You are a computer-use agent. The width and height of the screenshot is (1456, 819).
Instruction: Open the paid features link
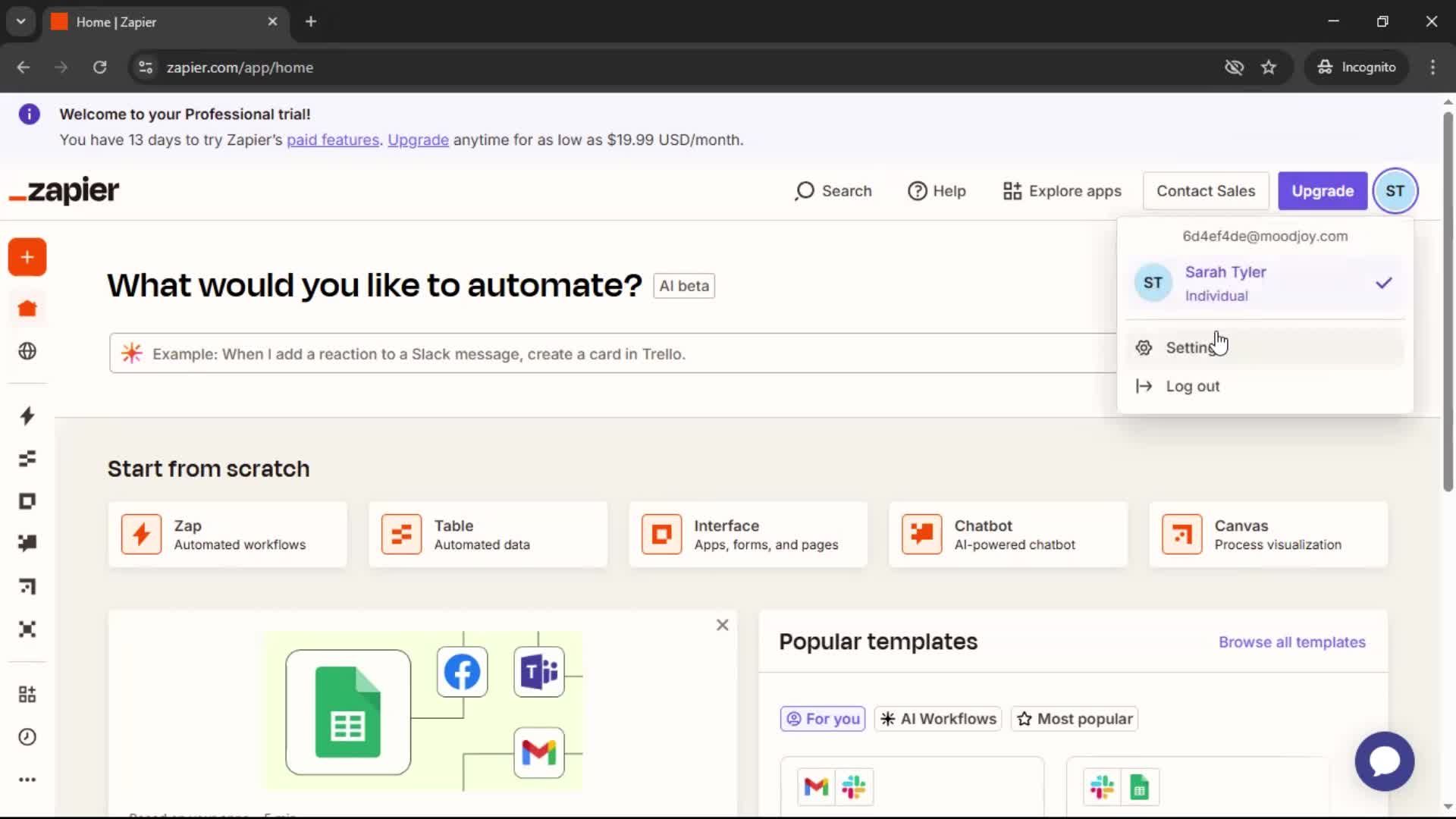(x=333, y=140)
